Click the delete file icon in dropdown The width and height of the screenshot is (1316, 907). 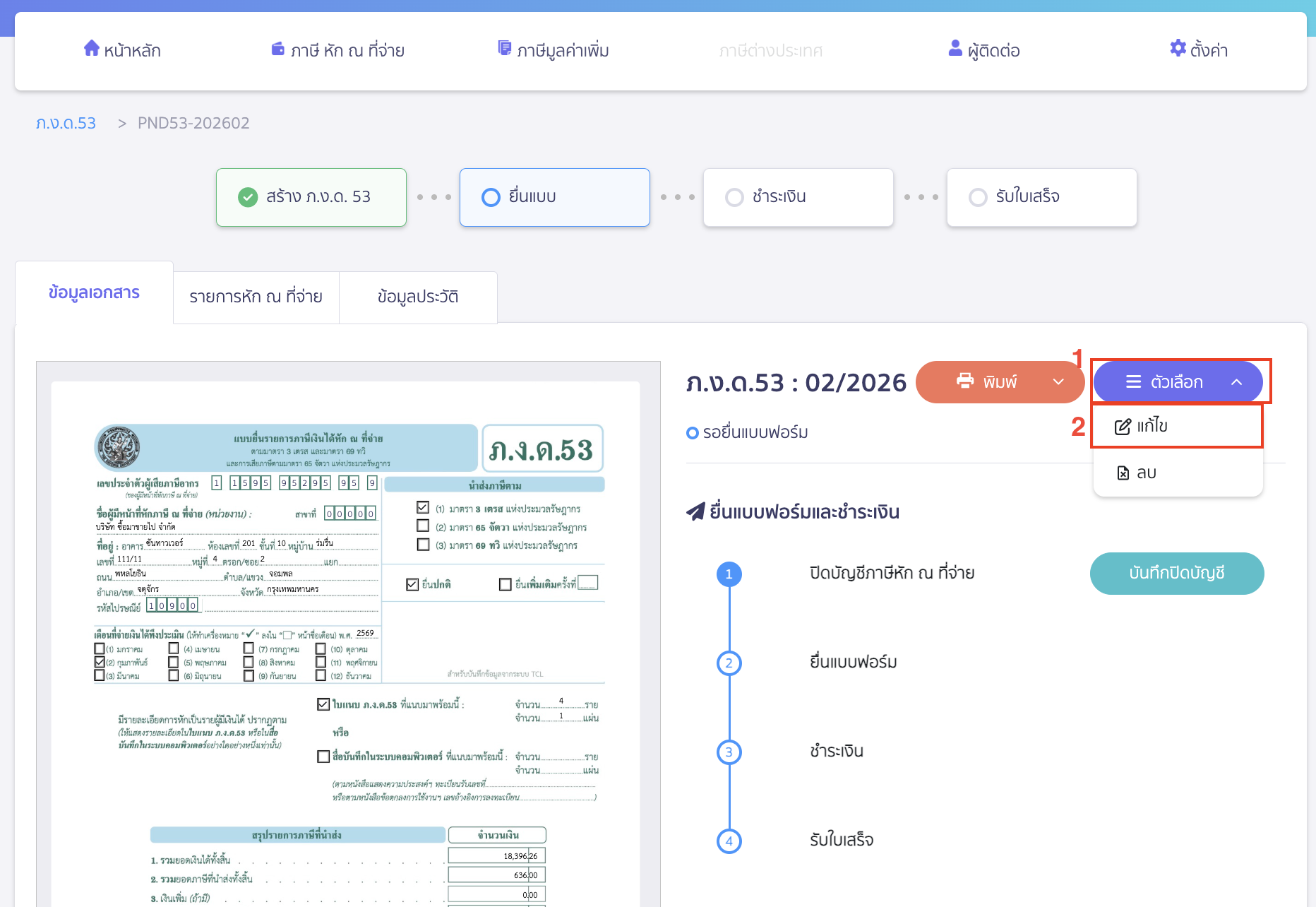pos(1123,473)
